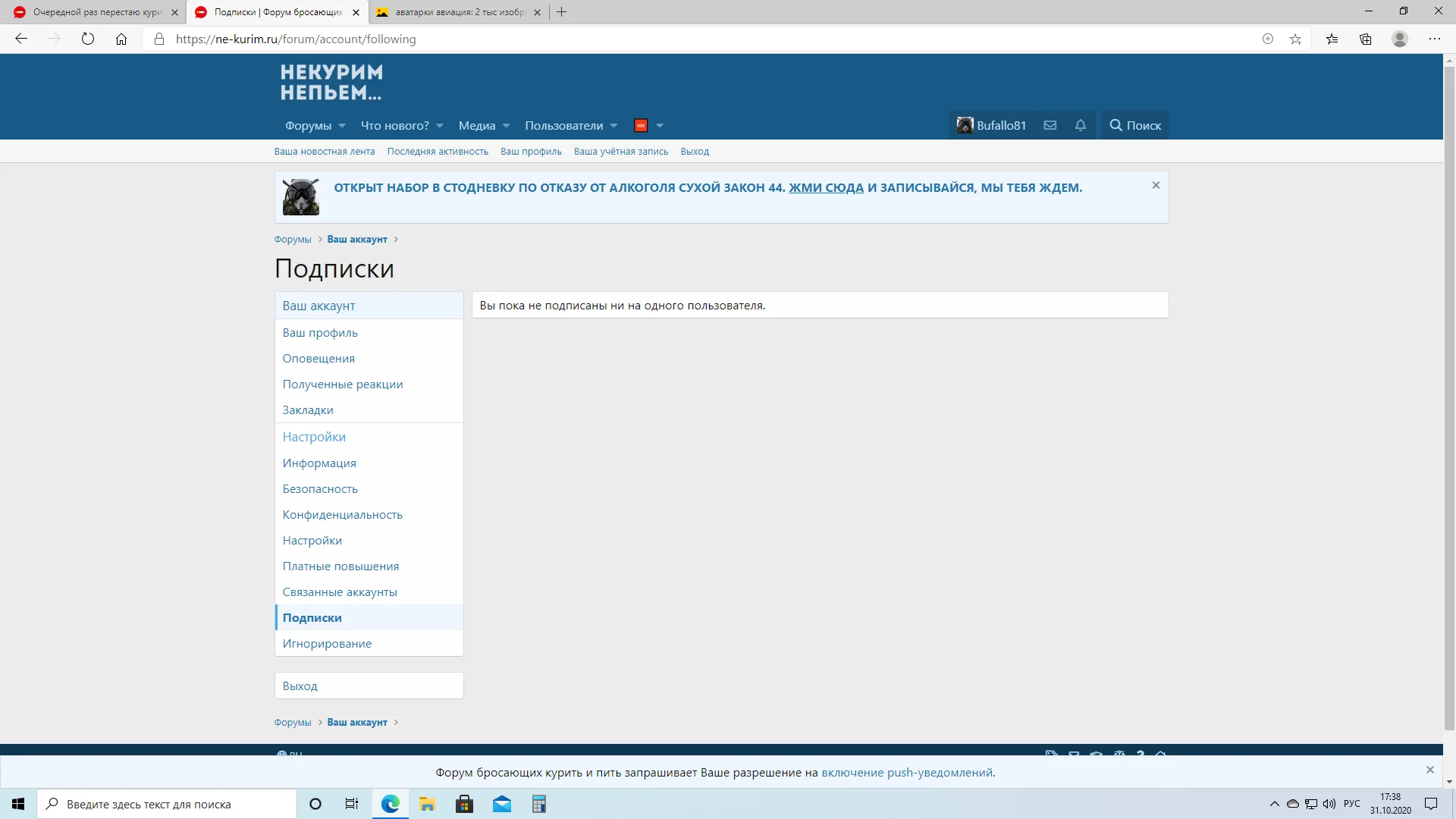Click the home icon at the footer's far right
The width and height of the screenshot is (1456, 819).
click(1163, 754)
